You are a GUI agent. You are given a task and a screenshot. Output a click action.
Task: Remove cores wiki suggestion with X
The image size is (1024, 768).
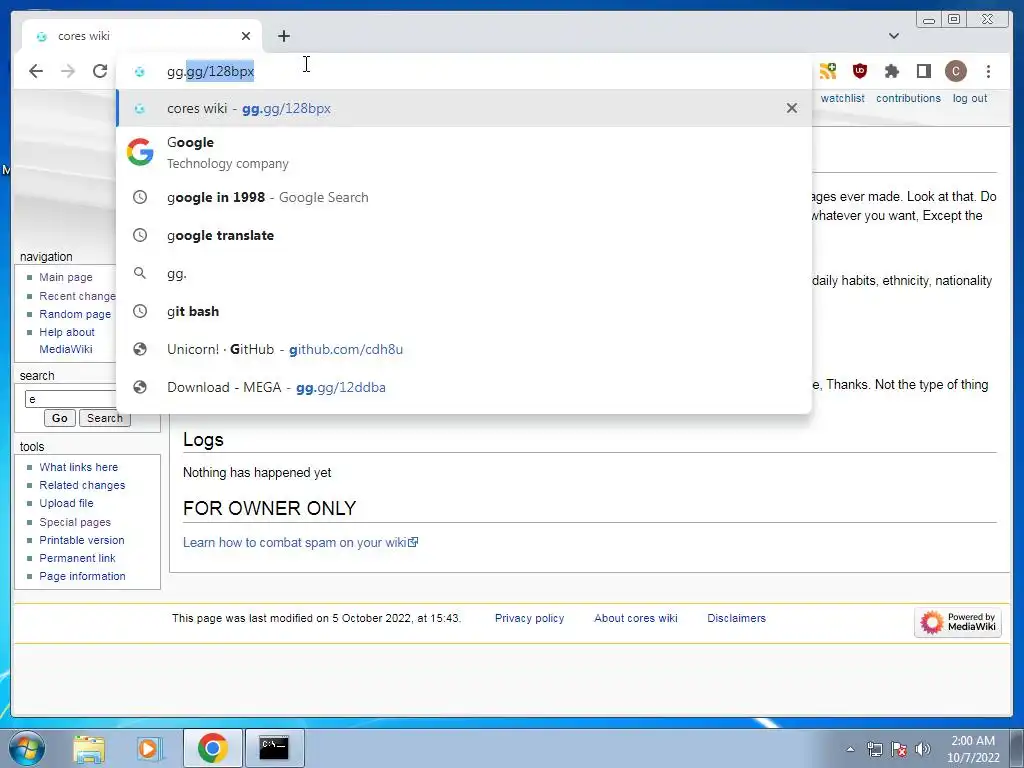(x=792, y=108)
